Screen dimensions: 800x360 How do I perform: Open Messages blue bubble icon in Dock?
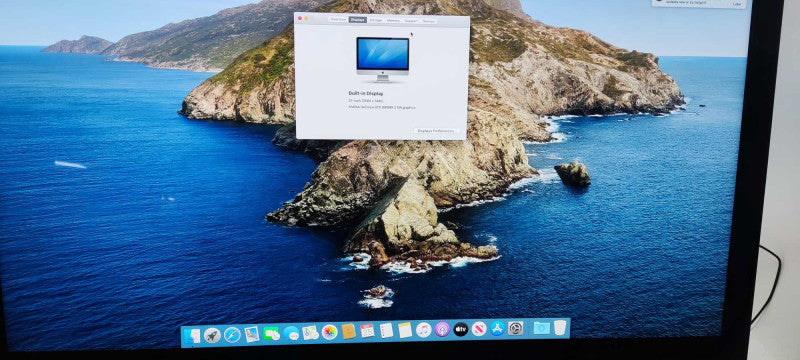291,333
